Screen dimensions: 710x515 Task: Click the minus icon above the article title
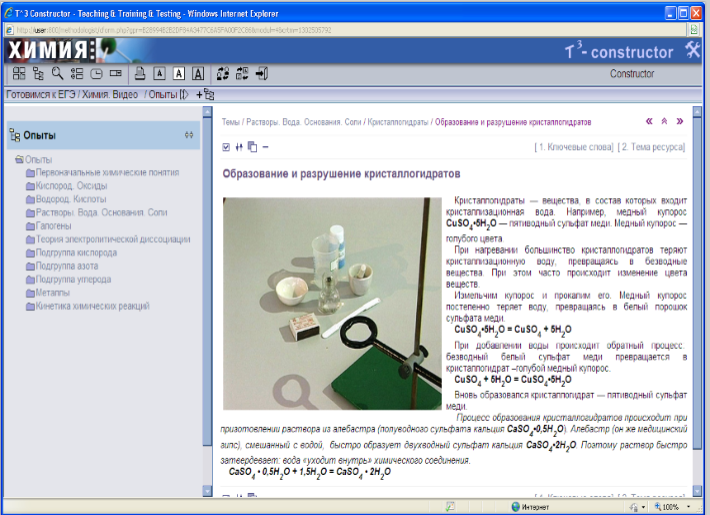click(265, 147)
